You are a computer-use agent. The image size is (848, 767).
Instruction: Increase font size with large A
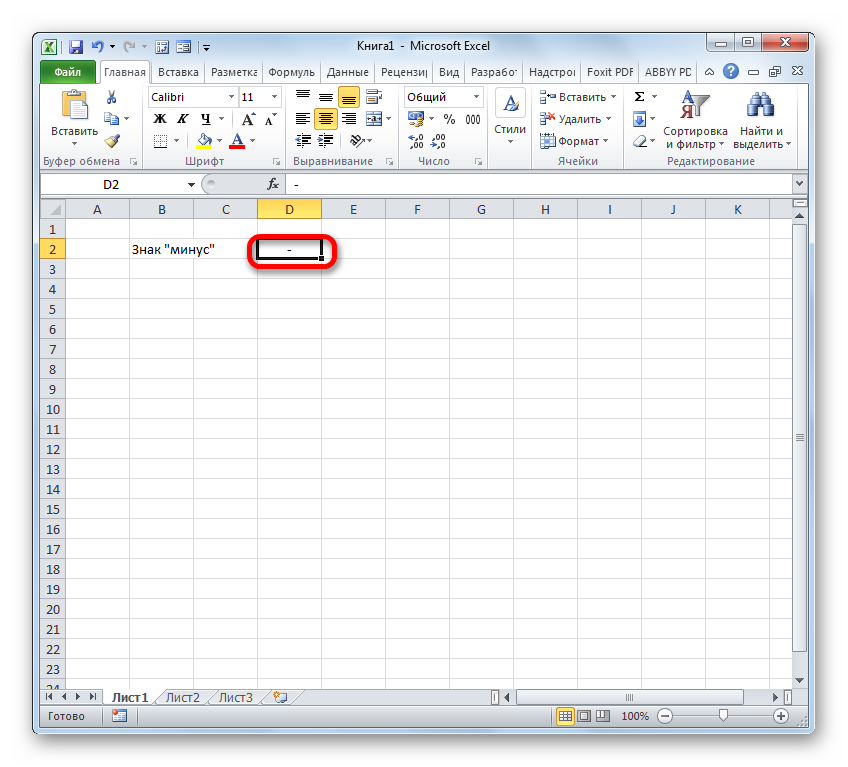[248, 119]
